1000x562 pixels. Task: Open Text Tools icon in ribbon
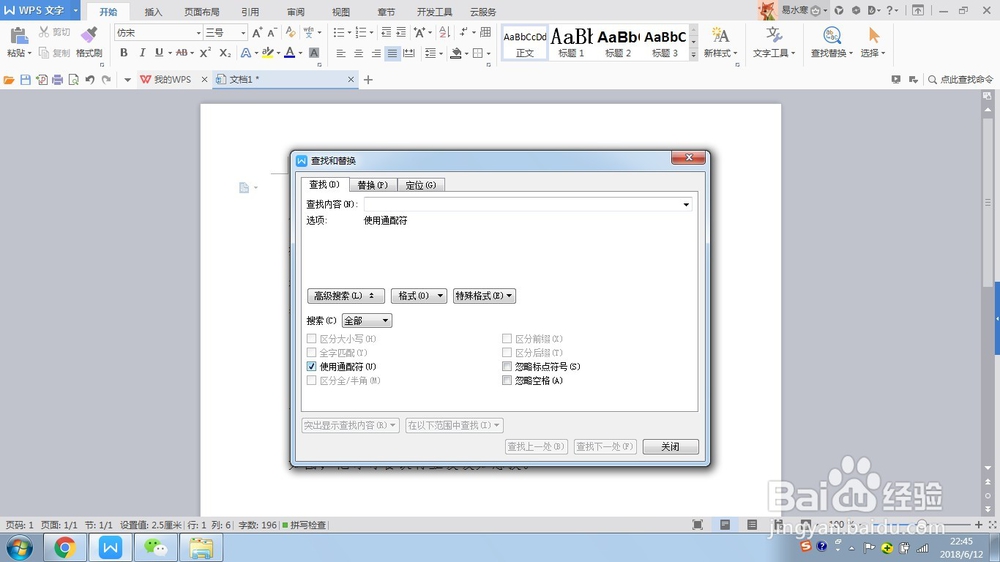774,36
